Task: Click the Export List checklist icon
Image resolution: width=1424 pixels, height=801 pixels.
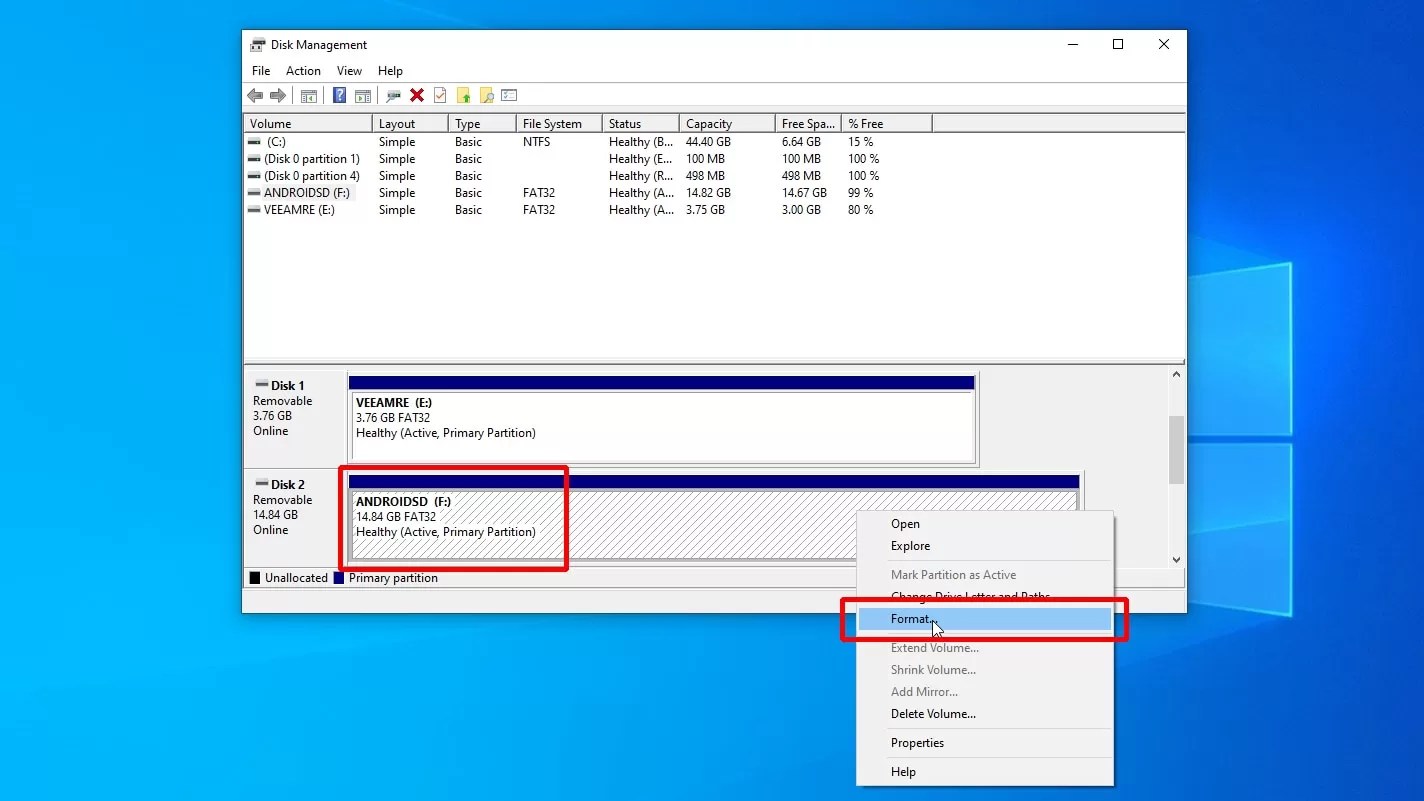Action: coord(509,95)
